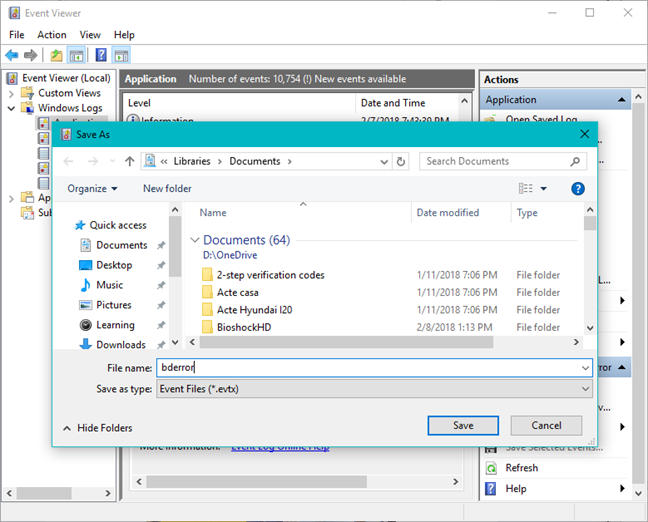Click Date and Time column header in event list
Image resolution: width=648 pixels, height=522 pixels.
click(x=393, y=103)
